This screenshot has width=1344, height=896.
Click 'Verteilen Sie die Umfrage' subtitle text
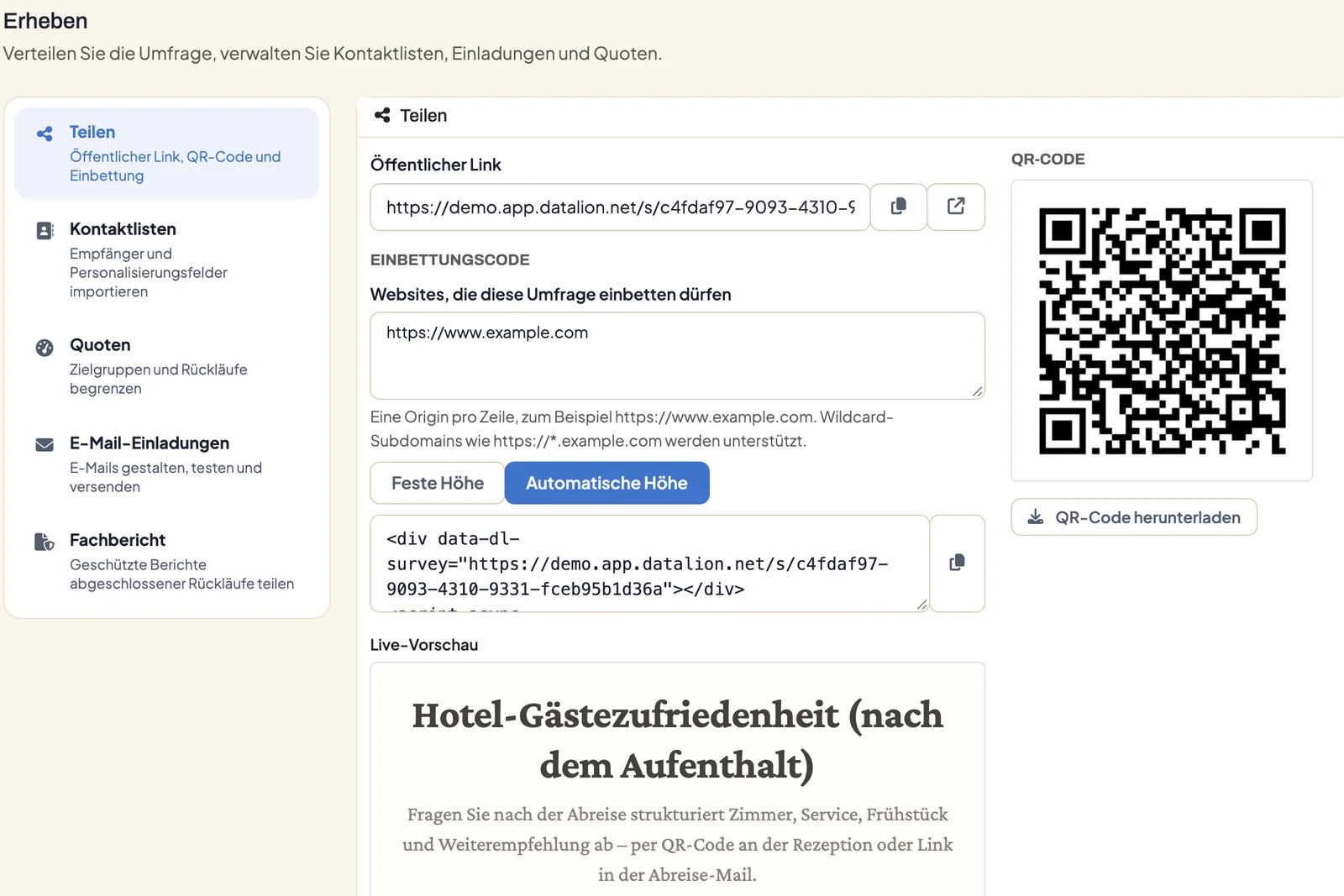click(x=333, y=54)
